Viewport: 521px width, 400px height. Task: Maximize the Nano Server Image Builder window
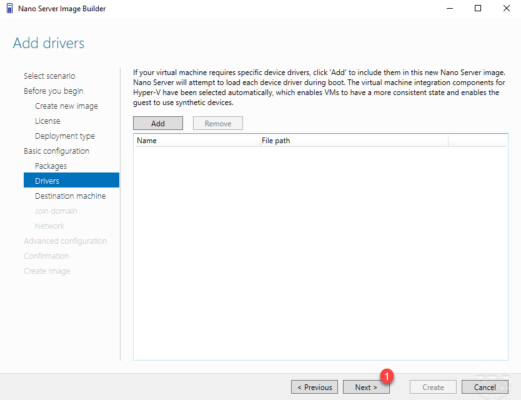(x=478, y=8)
